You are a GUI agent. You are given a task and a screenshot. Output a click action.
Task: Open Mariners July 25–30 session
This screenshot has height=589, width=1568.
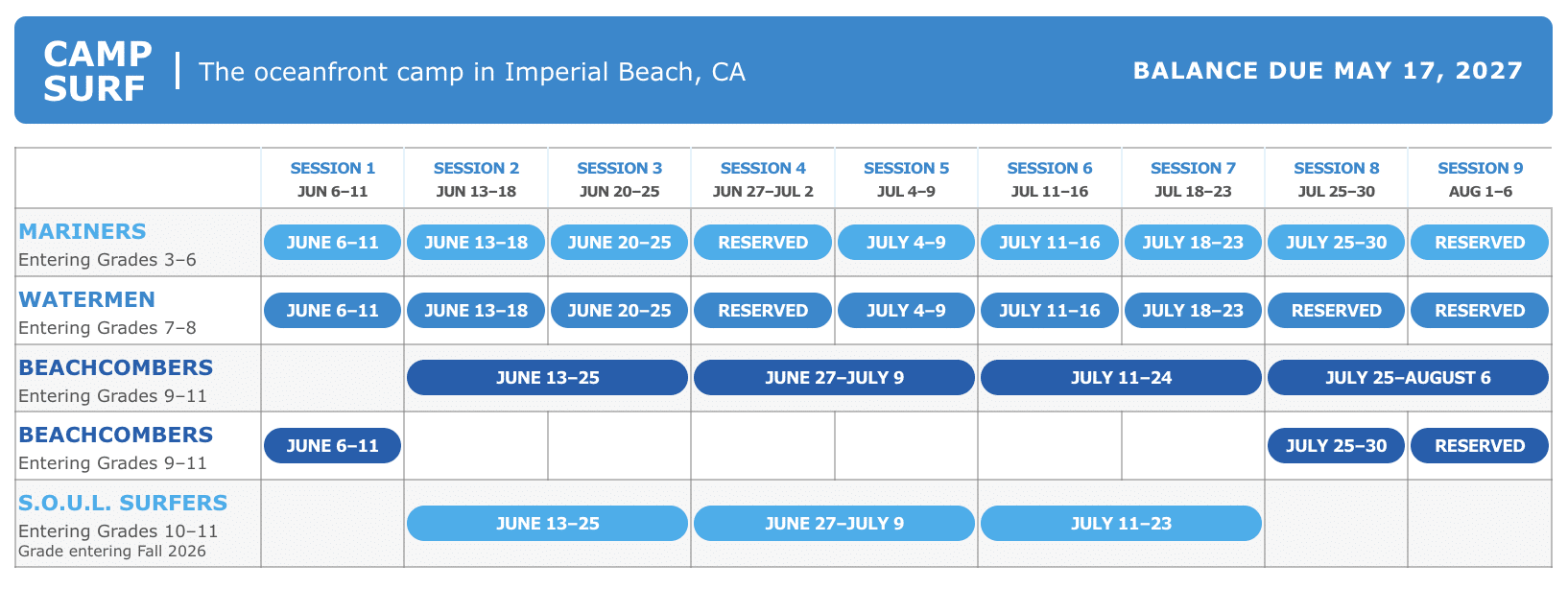tap(1336, 243)
